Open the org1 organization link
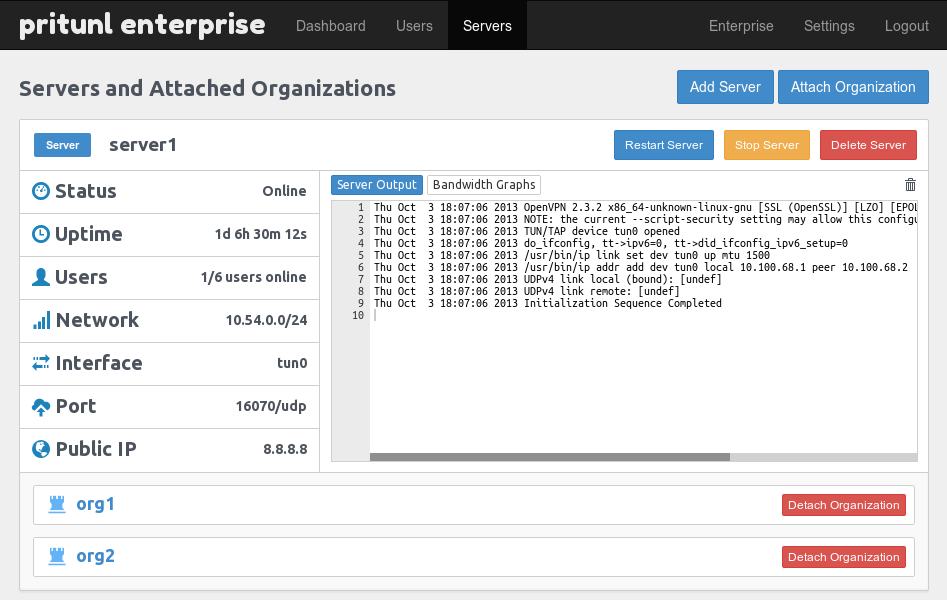The width and height of the screenshot is (947, 600). [95, 504]
